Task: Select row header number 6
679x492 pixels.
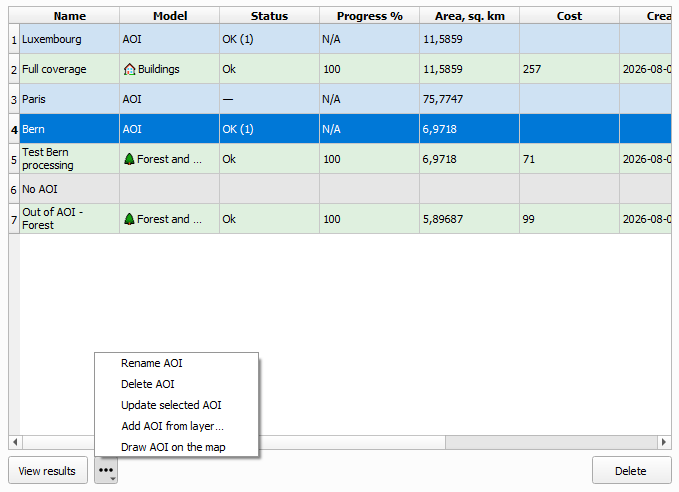Action: pos(14,189)
